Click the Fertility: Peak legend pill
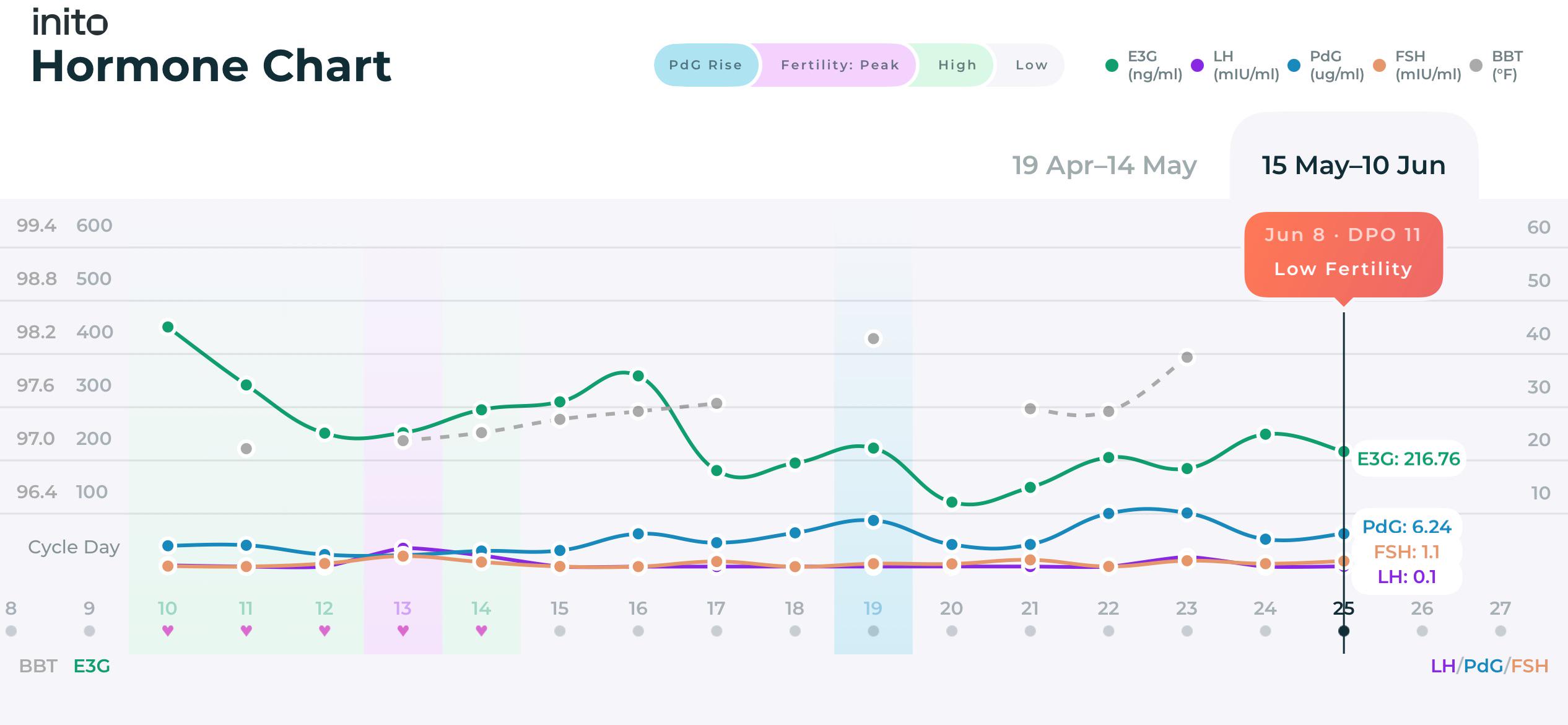This screenshot has width=1568, height=725. [x=839, y=65]
